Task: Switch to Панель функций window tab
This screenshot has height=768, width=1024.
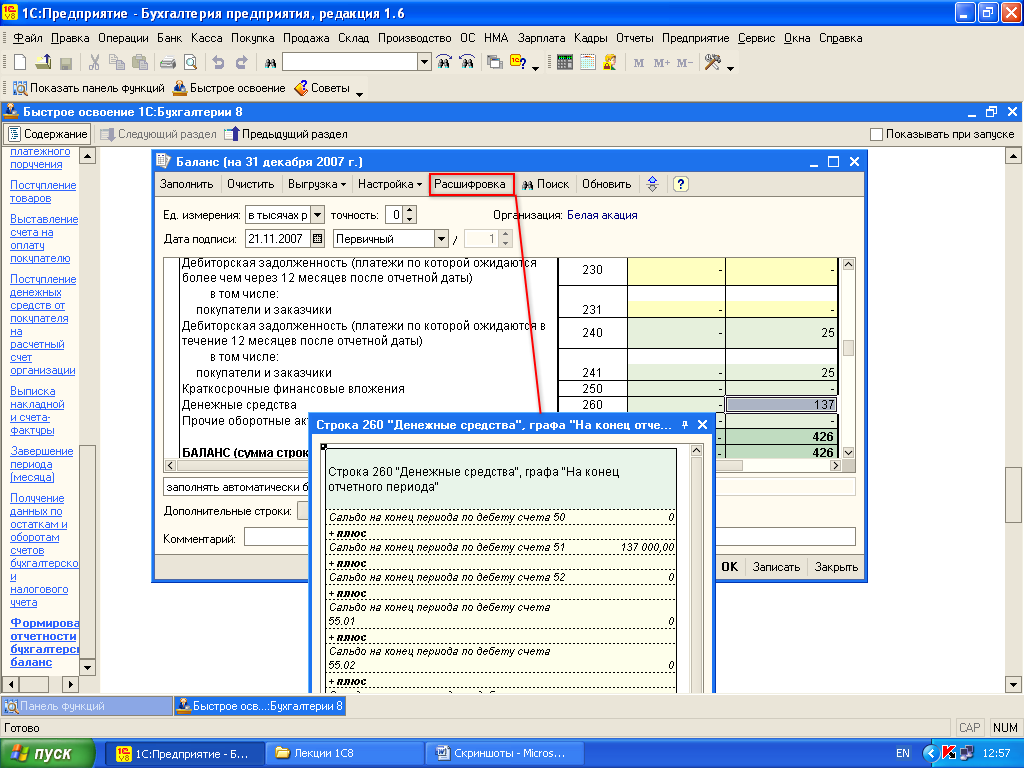Action: [x=88, y=706]
